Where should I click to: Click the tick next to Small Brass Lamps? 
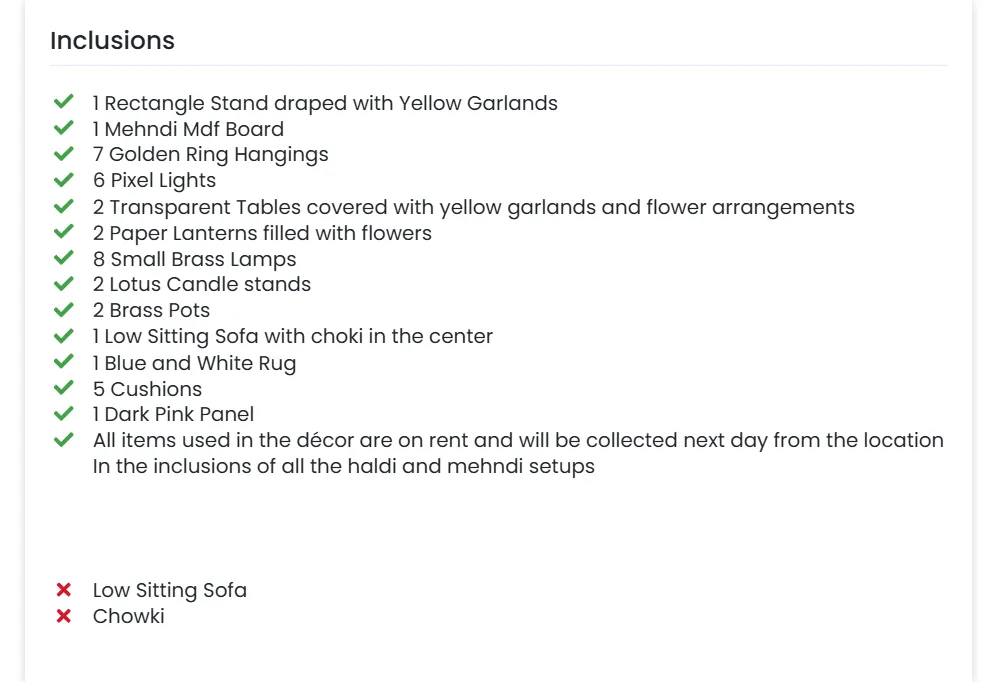[64, 259]
